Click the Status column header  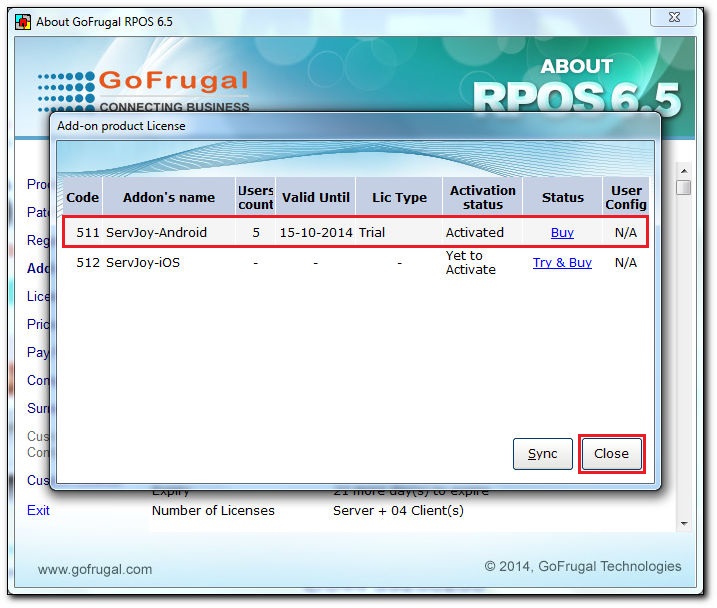pyautogui.click(x=563, y=197)
